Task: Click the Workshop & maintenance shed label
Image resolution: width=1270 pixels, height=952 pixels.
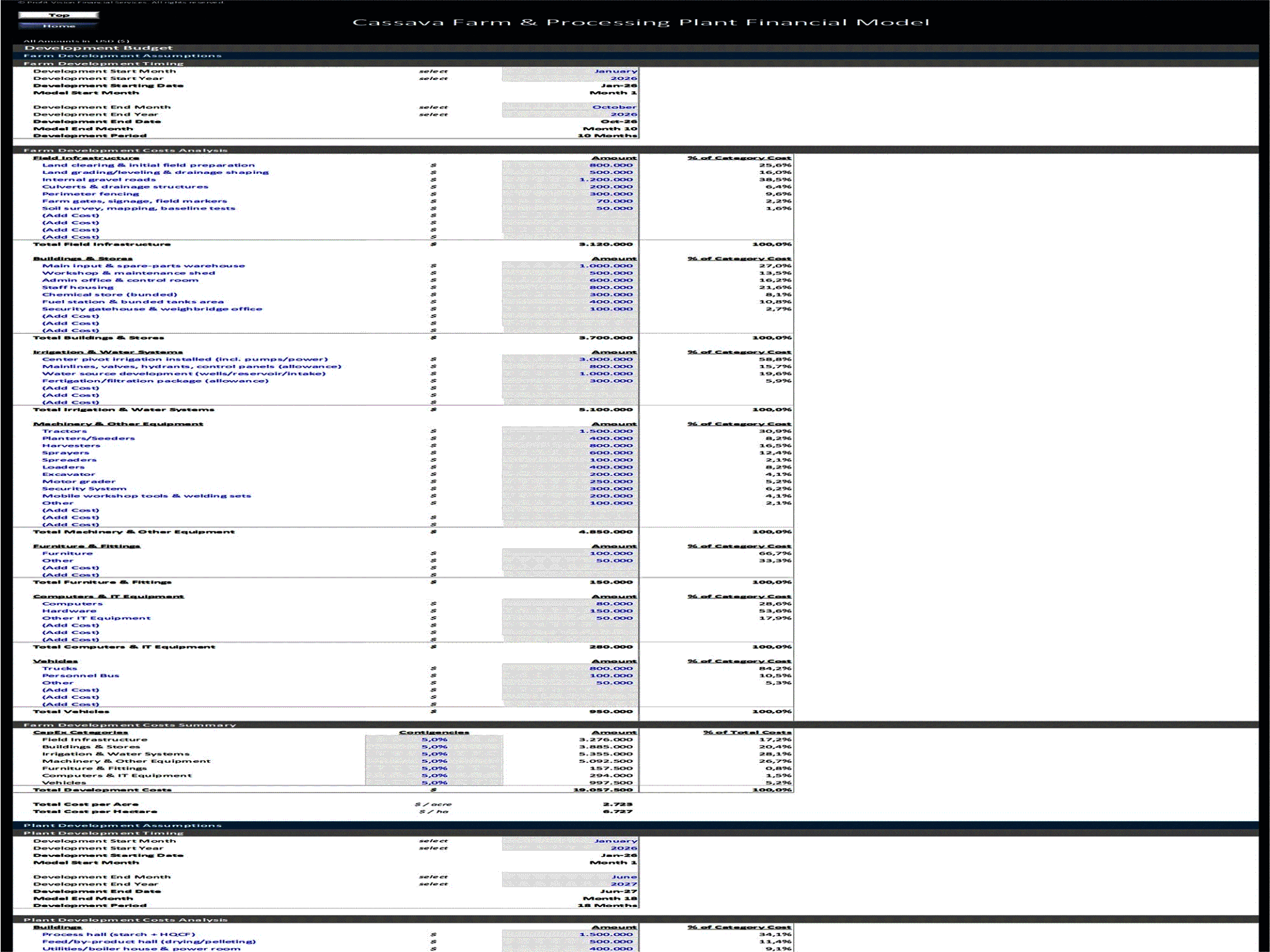Action: click(x=128, y=273)
